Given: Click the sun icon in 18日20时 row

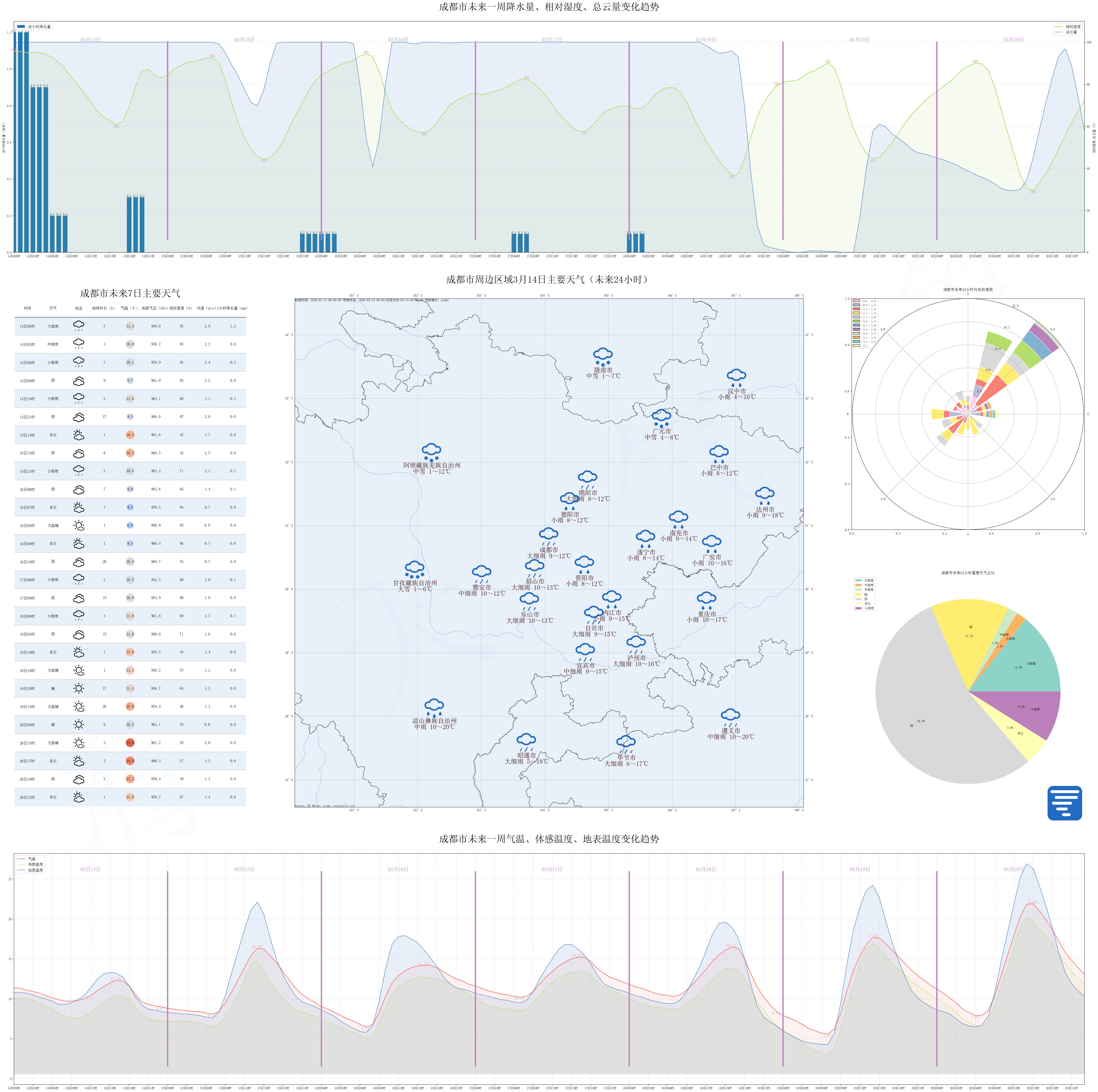Looking at the screenshot, I should tap(79, 688).
